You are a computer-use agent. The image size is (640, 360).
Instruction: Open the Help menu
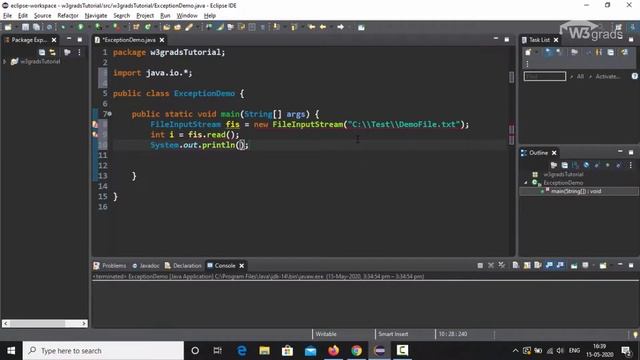(210, 16)
